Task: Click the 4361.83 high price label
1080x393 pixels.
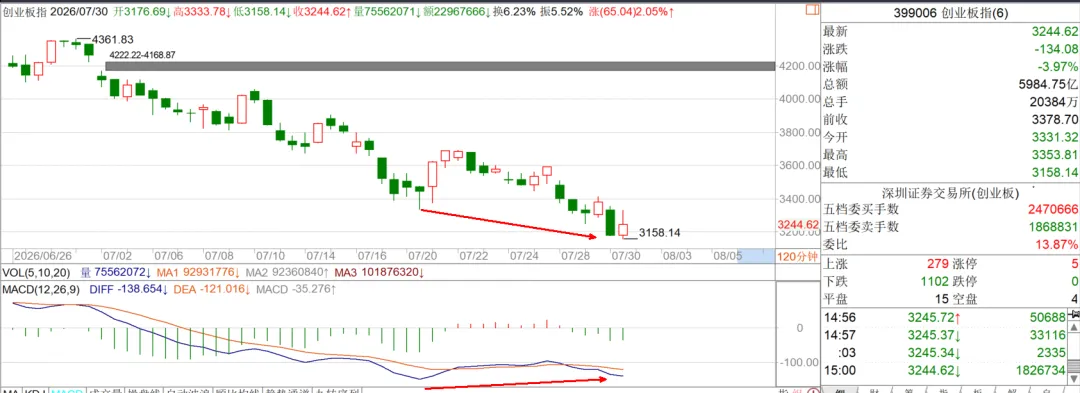Action: [112, 41]
